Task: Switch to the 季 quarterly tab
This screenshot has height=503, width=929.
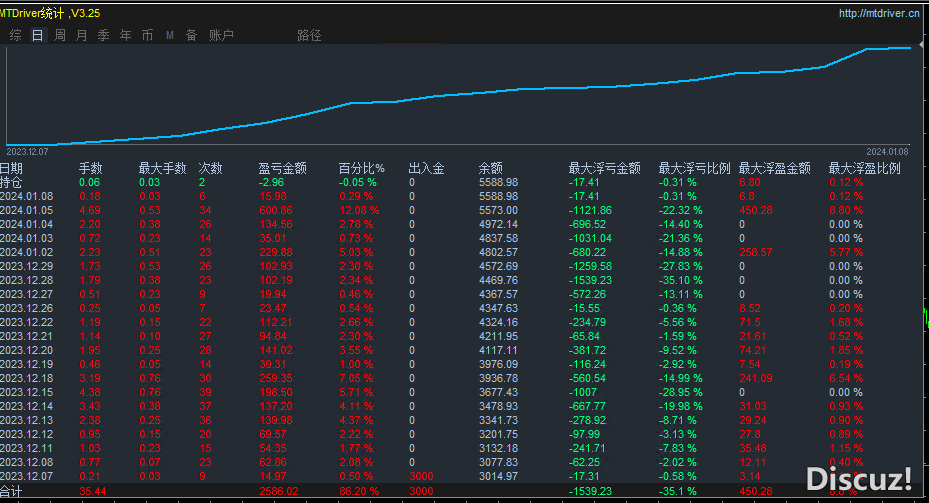Action: 104,36
